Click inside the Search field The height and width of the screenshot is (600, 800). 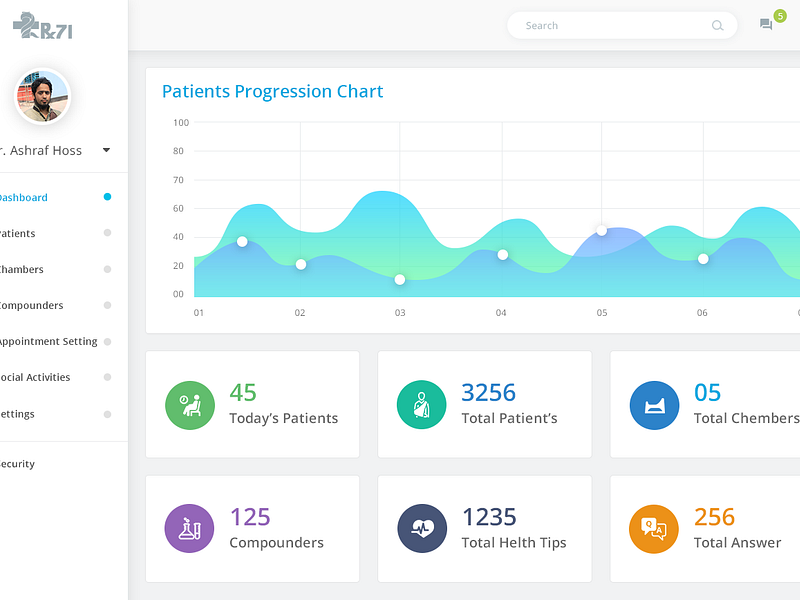tap(620, 25)
